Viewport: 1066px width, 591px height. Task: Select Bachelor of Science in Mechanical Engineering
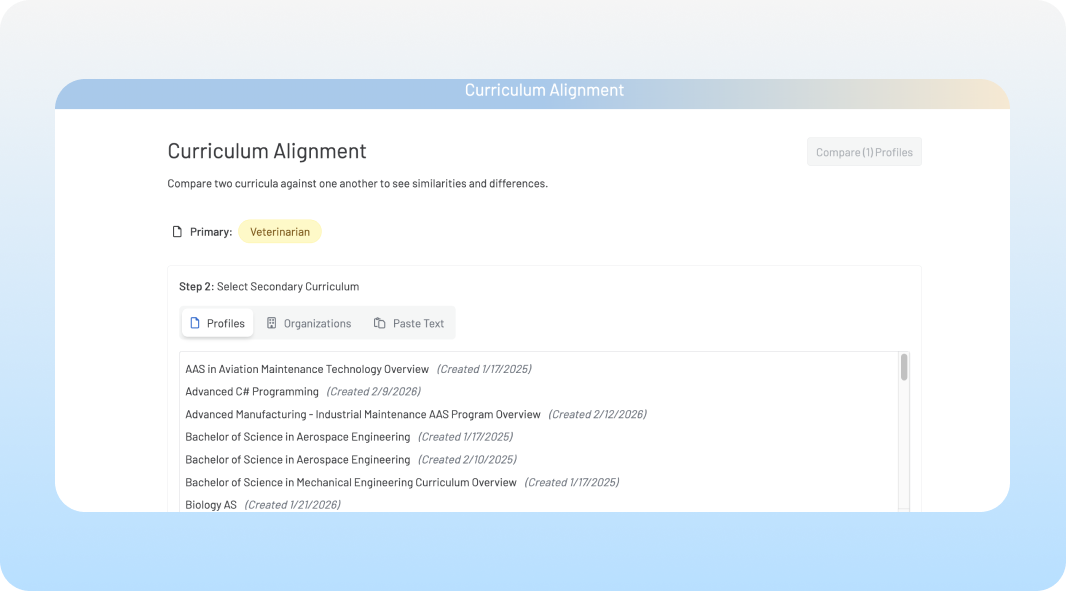350,482
